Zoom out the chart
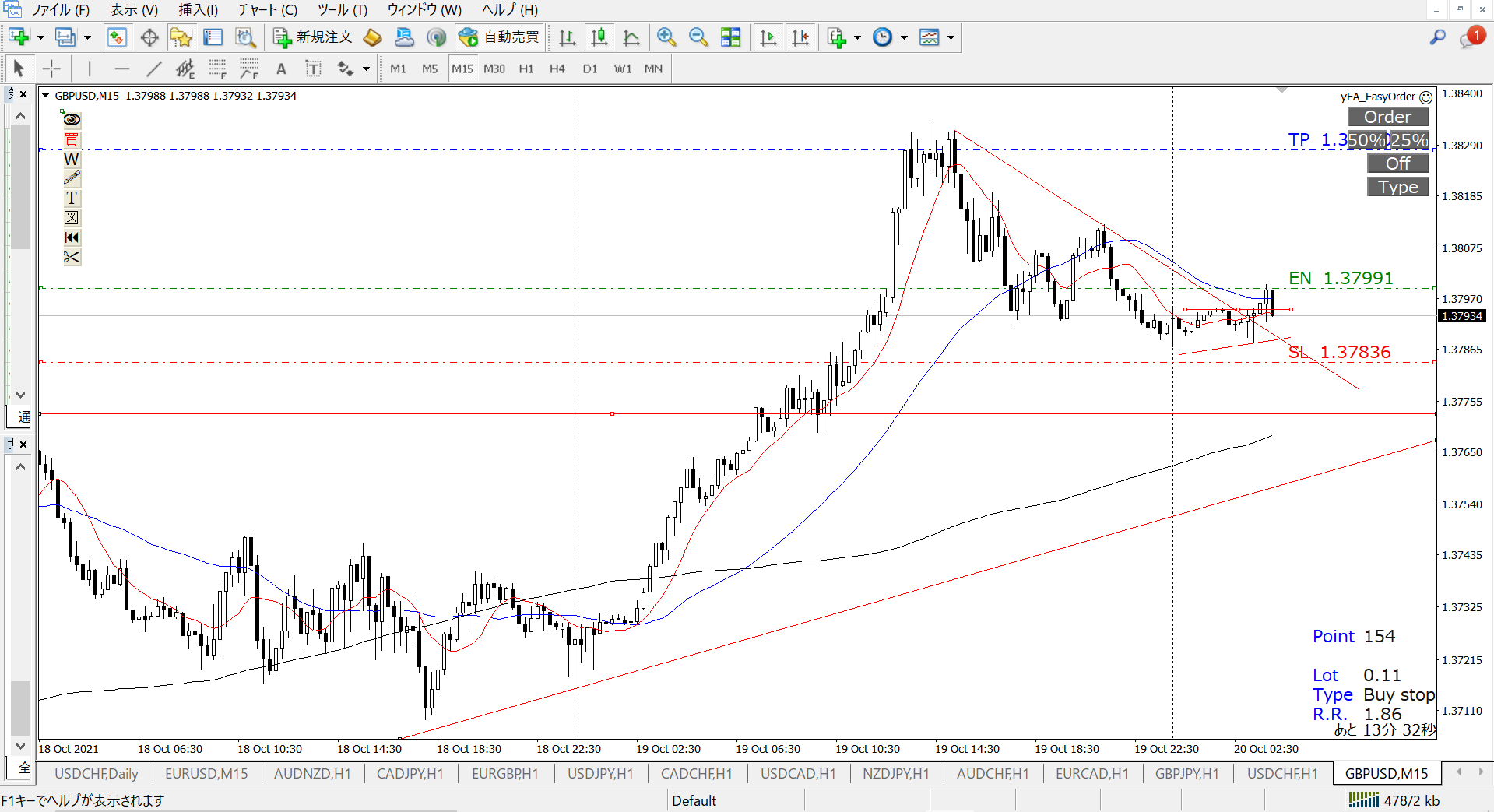This screenshot has width=1494, height=812. click(698, 37)
